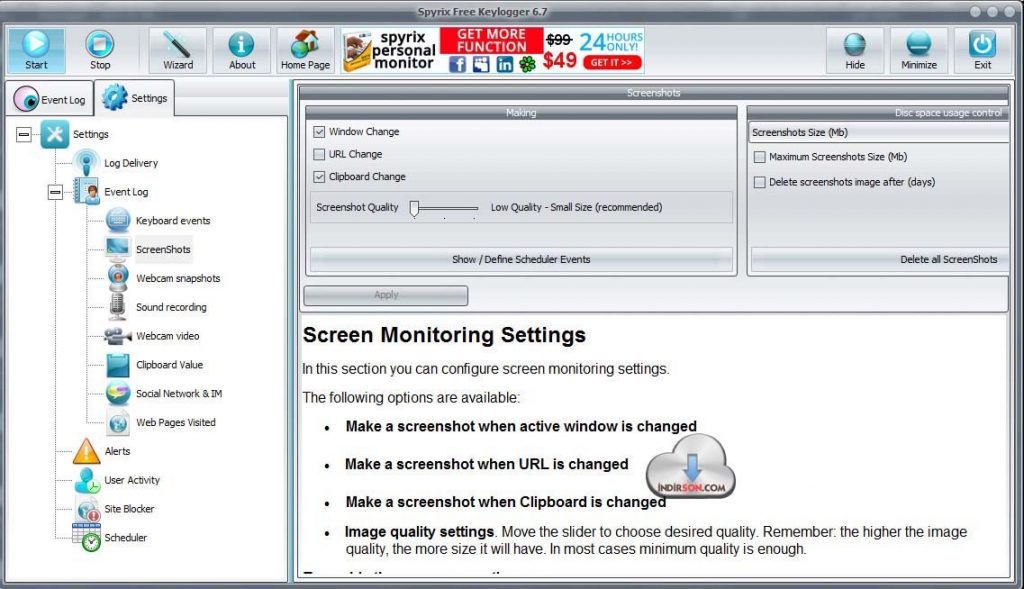The height and width of the screenshot is (589, 1024).
Task: Click the Hide program button
Action: click(x=855, y=50)
